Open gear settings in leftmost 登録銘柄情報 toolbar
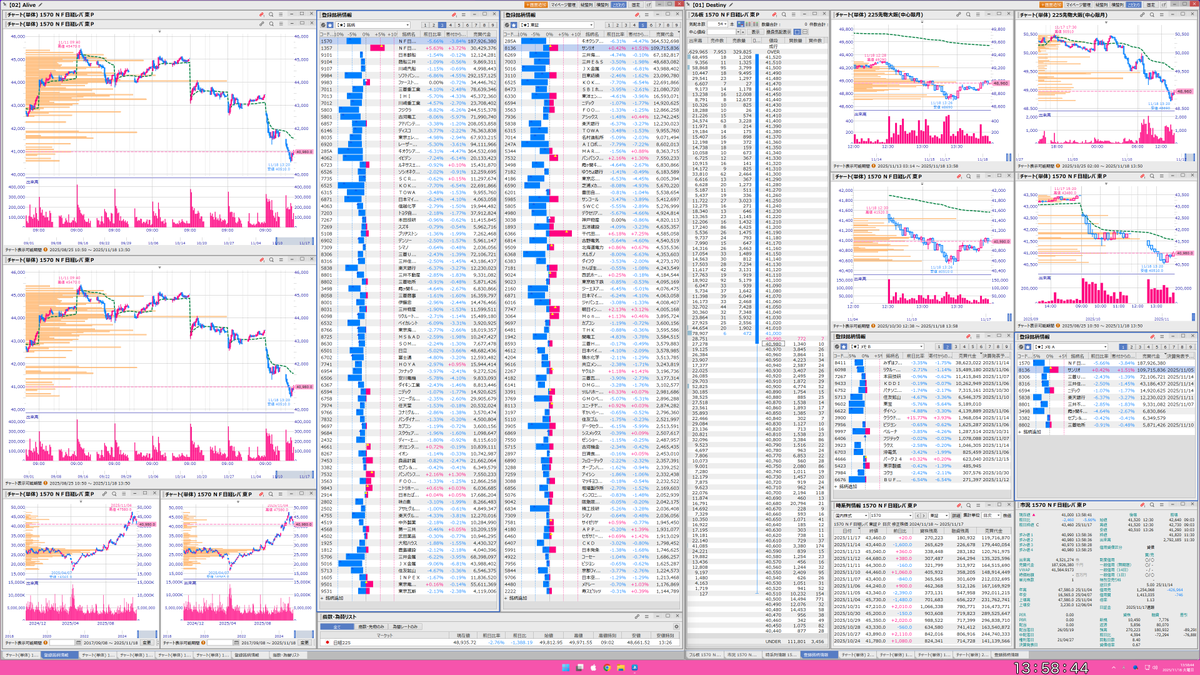Viewport: 1200px width, 675px height. pos(322,25)
